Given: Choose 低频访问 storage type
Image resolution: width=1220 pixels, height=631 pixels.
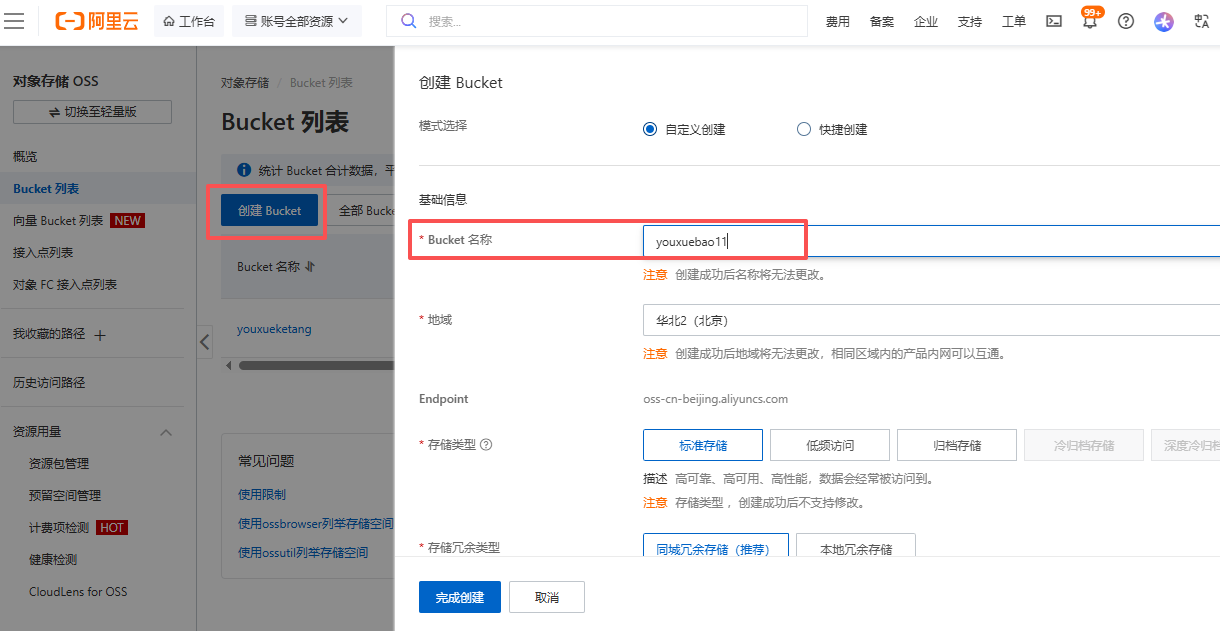Looking at the screenshot, I should click(829, 445).
